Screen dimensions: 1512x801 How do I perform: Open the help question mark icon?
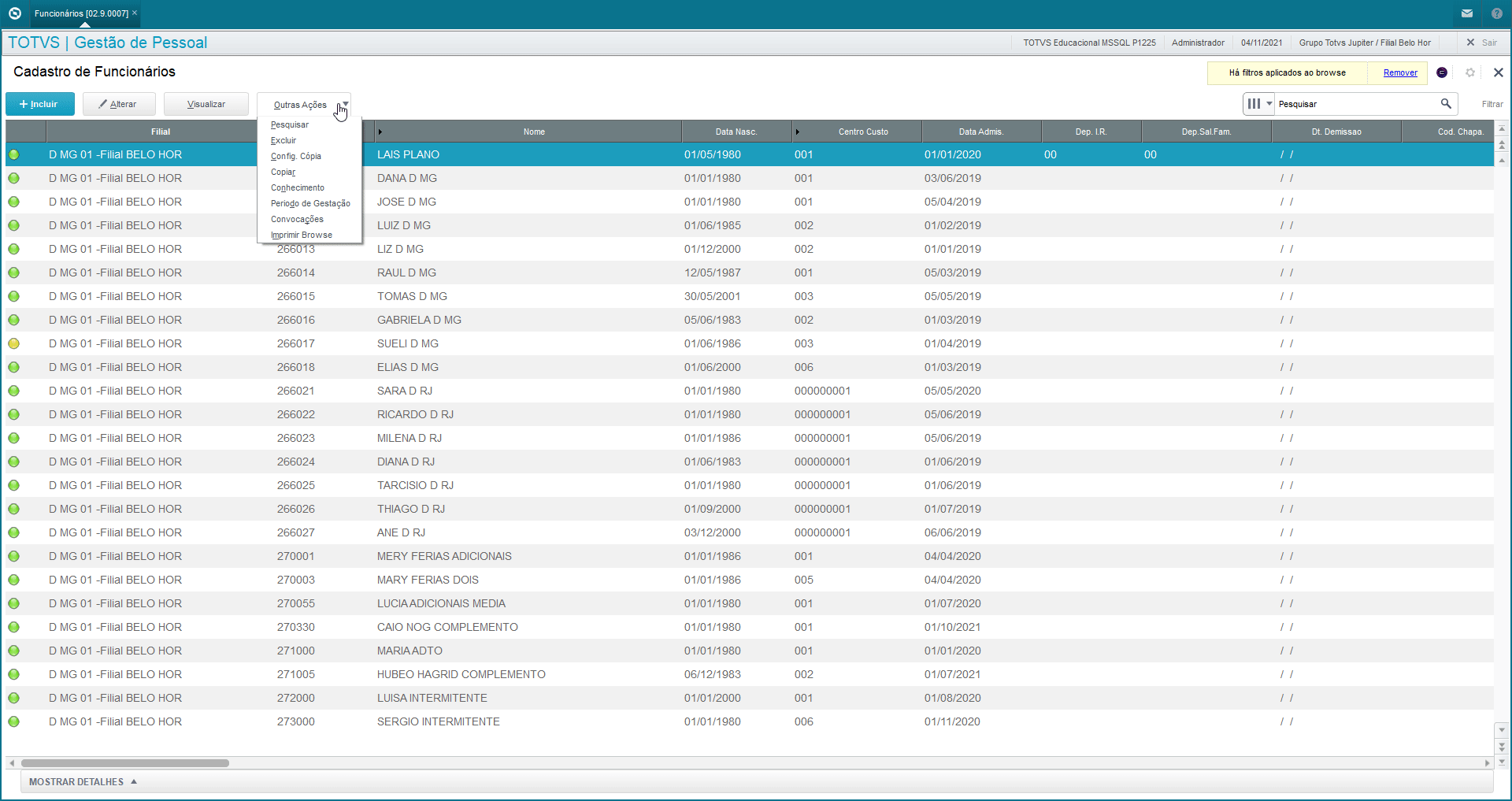1497,13
